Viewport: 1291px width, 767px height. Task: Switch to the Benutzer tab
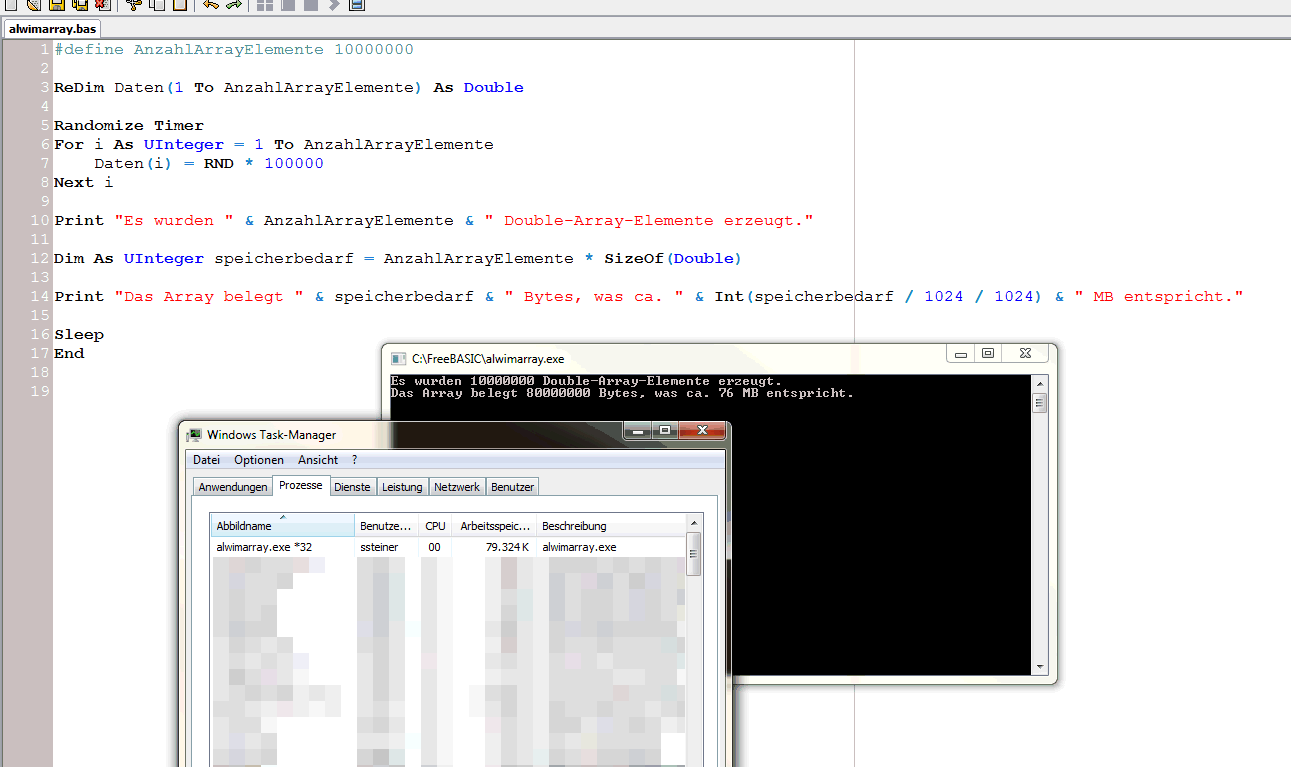coord(512,487)
